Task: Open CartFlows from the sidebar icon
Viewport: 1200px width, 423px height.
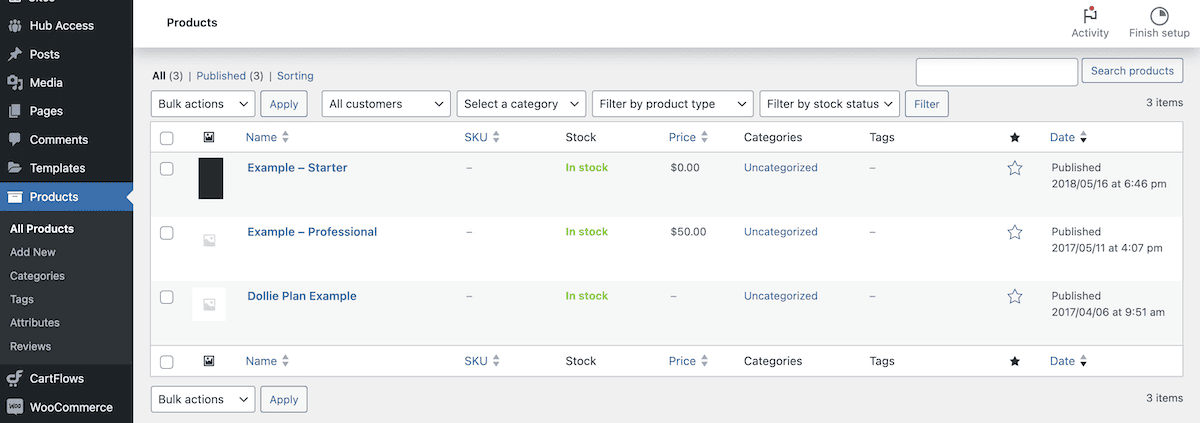Action: coord(15,379)
